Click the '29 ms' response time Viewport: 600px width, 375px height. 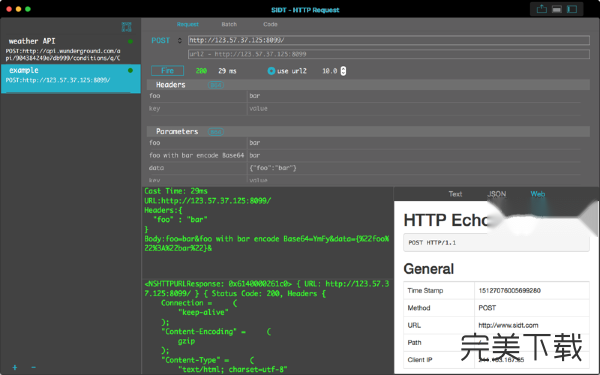[x=227, y=71]
